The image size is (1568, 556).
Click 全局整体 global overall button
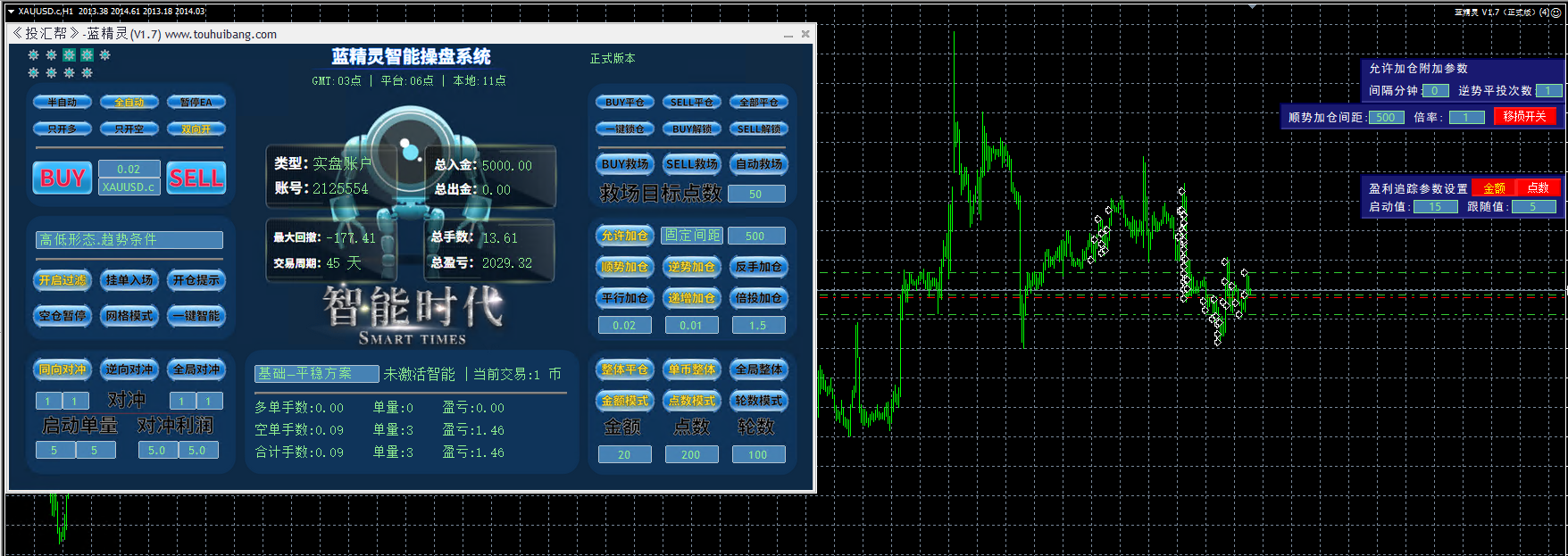[x=759, y=369]
